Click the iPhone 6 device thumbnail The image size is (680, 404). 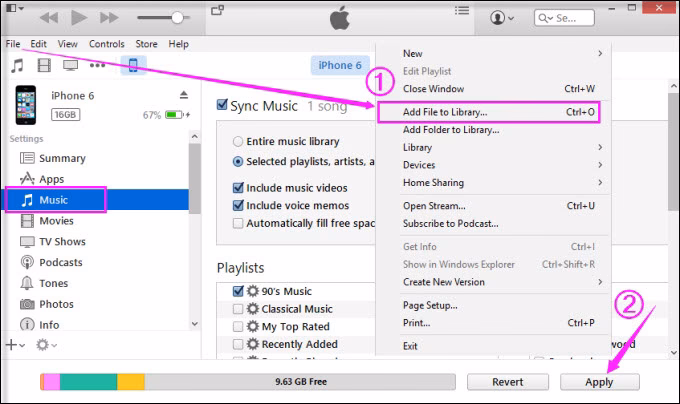26,105
